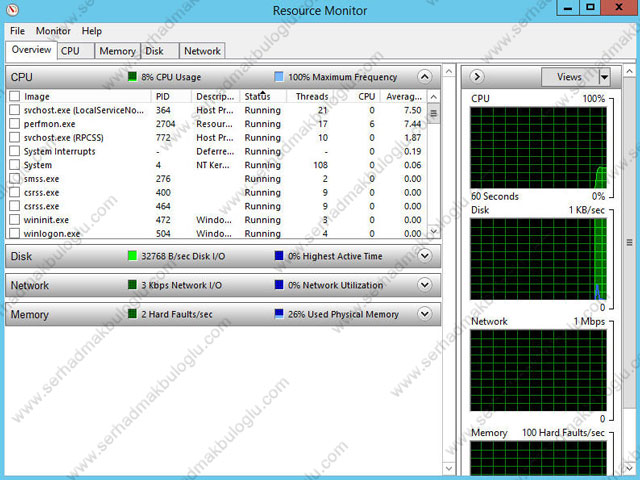Open the File menu
This screenshot has height=480, width=640.
pyautogui.click(x=18, y=31)
